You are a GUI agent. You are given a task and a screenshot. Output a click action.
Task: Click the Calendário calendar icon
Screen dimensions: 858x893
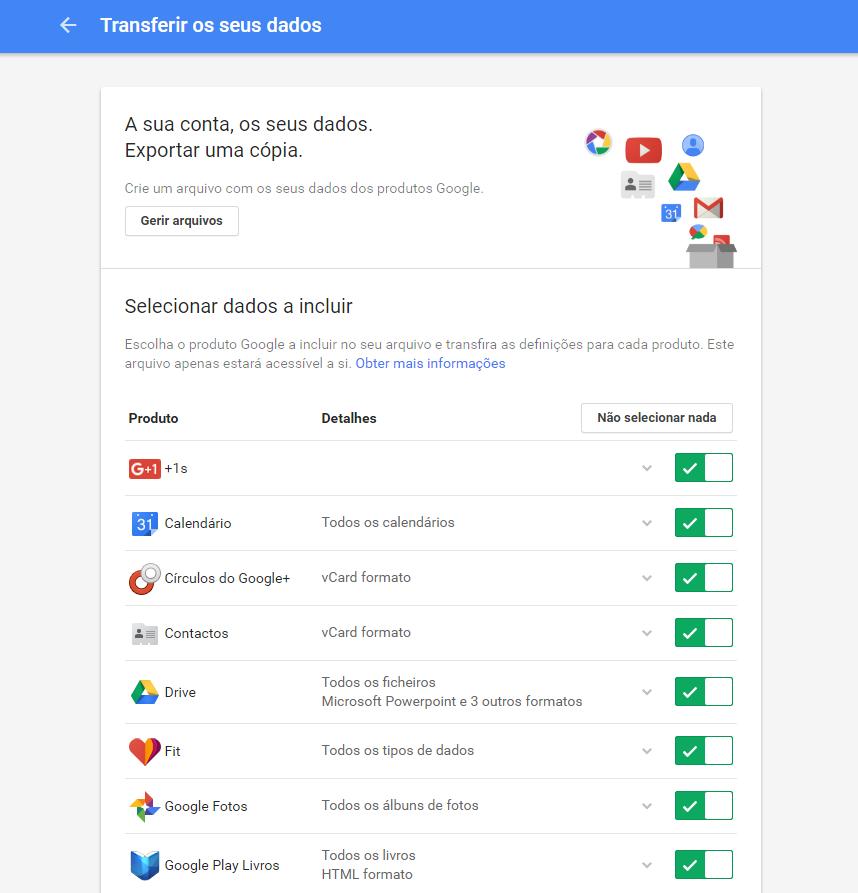[x=144, y=523]
